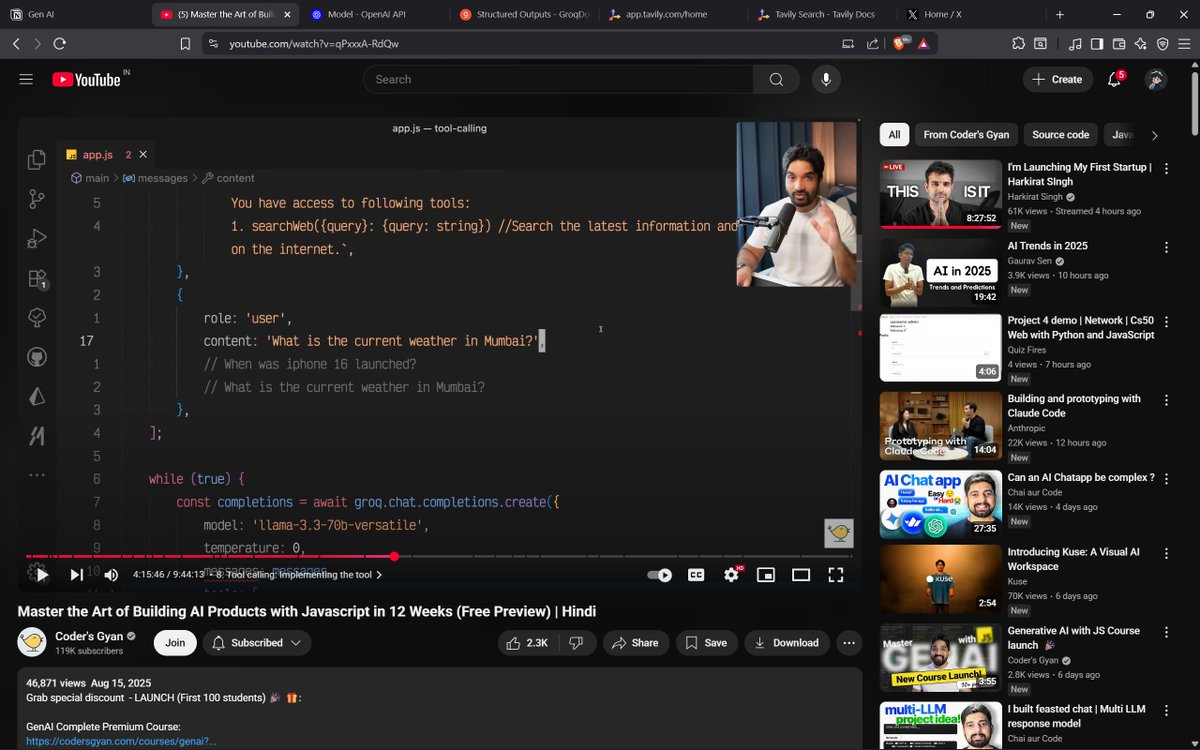The height and width of the screenshot is (750, 1200).
Task: Enter full screen mode
Action: click(836, 575)
